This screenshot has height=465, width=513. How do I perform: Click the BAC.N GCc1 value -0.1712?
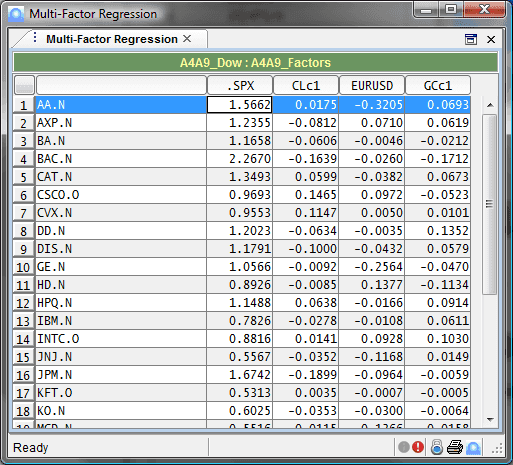[x=438, y=159]
